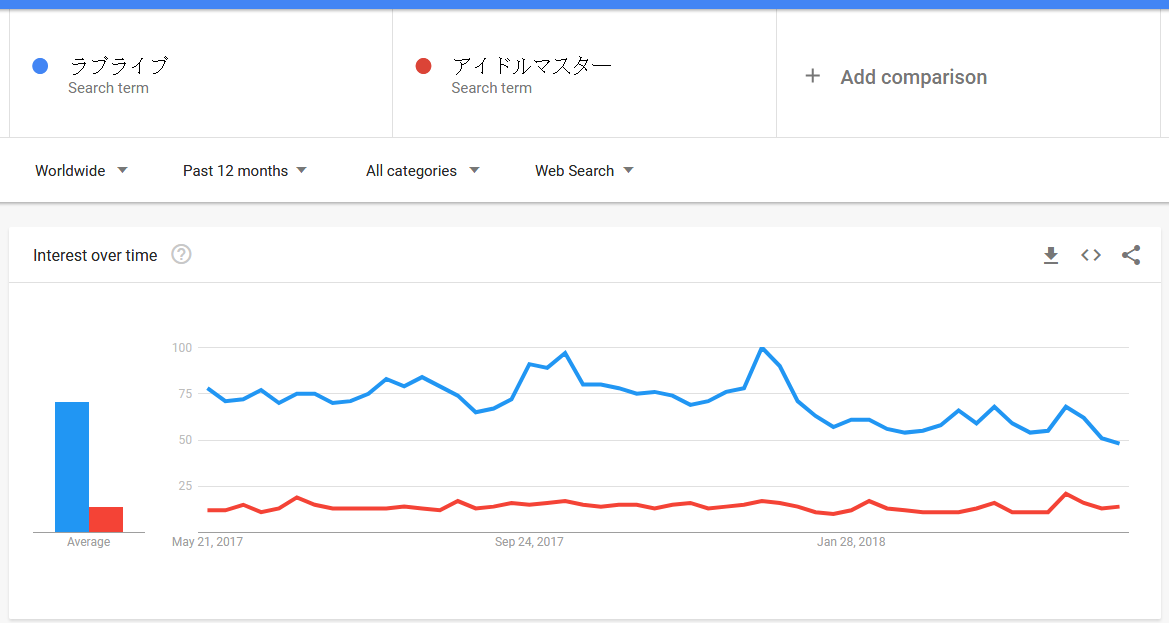Click the Jan 28, 2018 axis label
This screenshot has width=1169, height=623.
[851, 542]
